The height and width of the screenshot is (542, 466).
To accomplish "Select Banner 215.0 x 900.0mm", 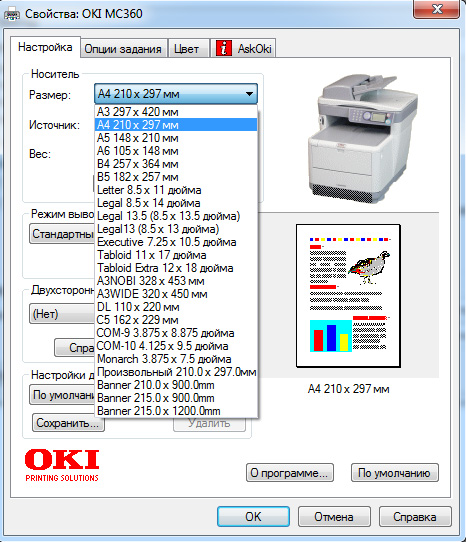I will [x=176, y=398].
